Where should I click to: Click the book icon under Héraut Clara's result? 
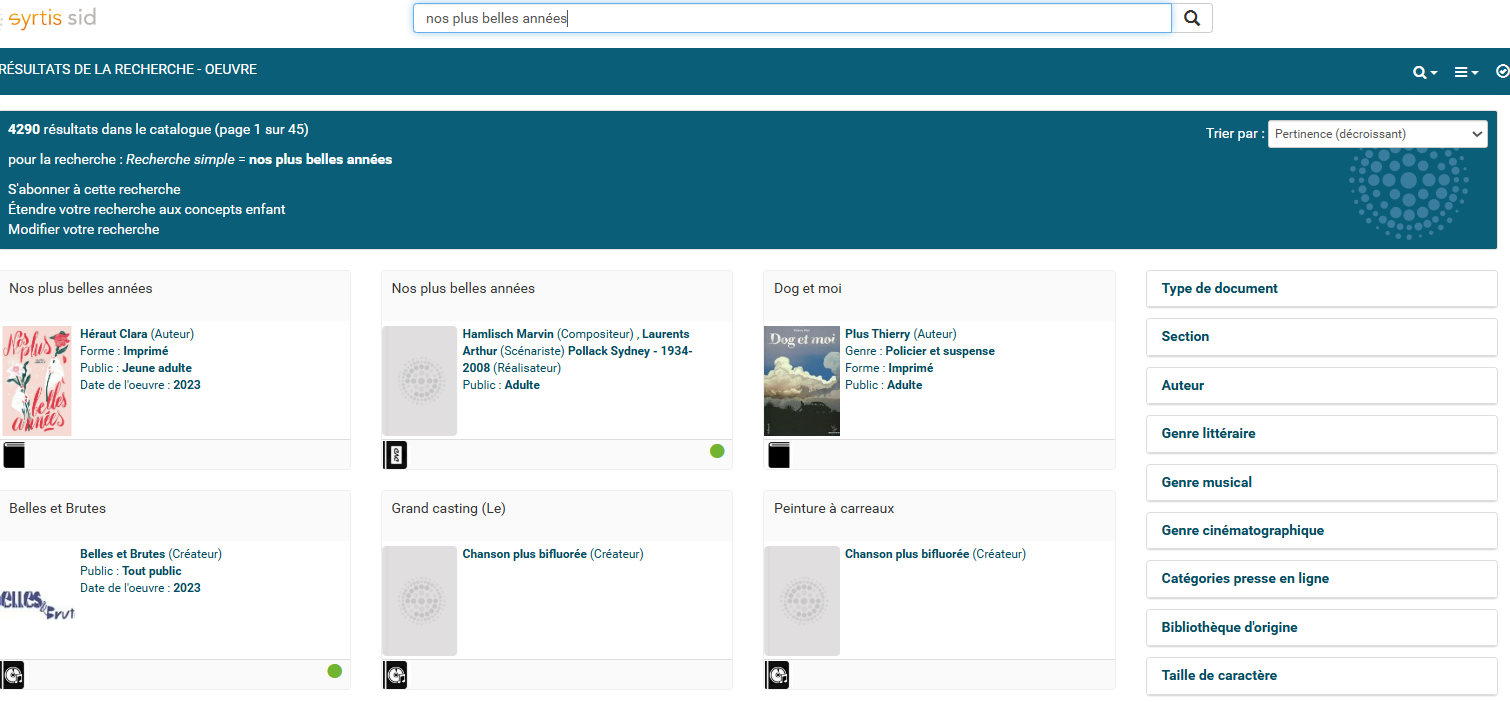[14, 455]
